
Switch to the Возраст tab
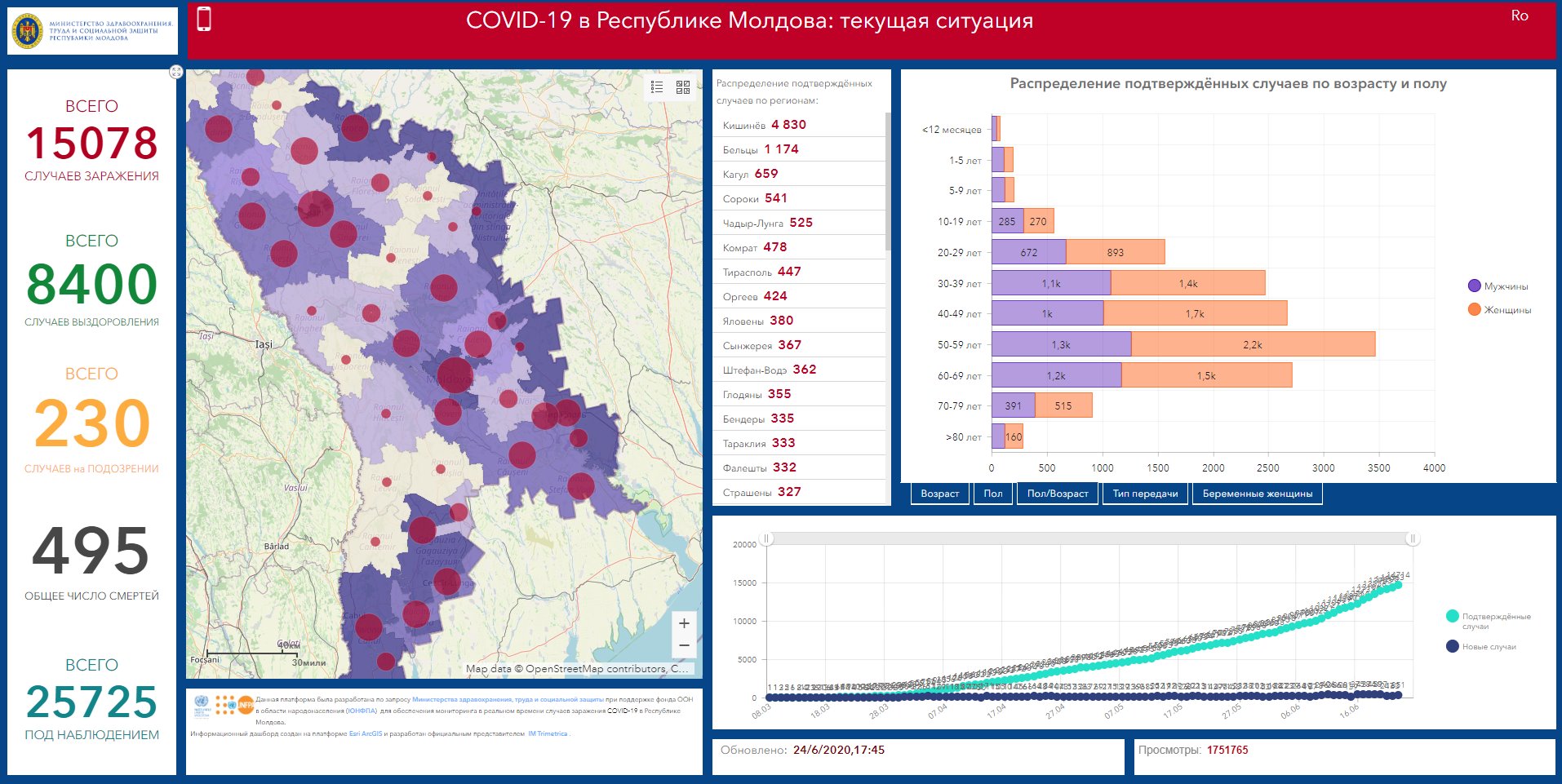939,494
